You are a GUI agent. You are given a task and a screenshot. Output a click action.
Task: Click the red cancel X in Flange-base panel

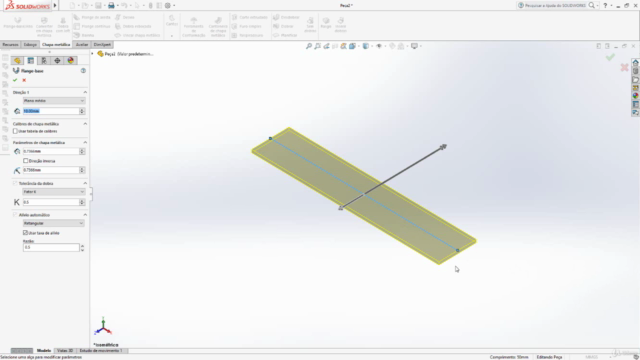tap(24, 80)
